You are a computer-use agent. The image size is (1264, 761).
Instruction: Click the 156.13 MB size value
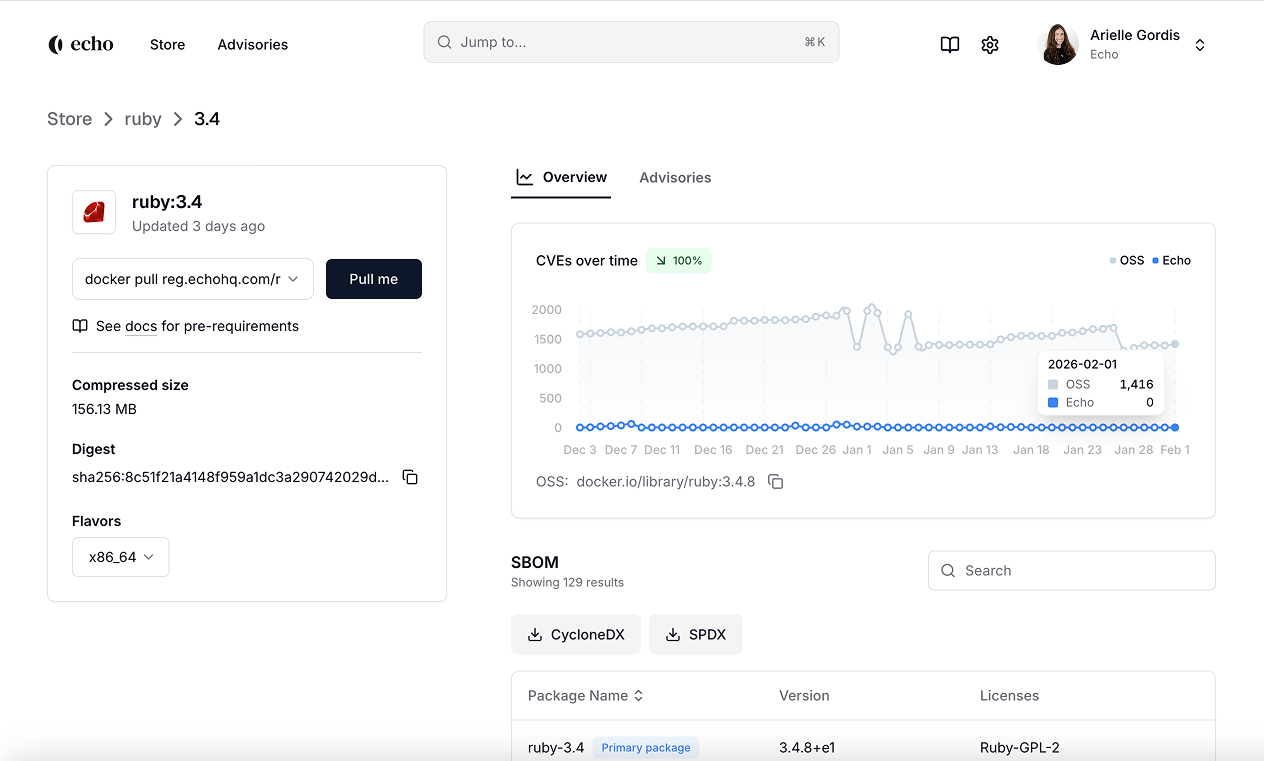(x=104, y=409)
